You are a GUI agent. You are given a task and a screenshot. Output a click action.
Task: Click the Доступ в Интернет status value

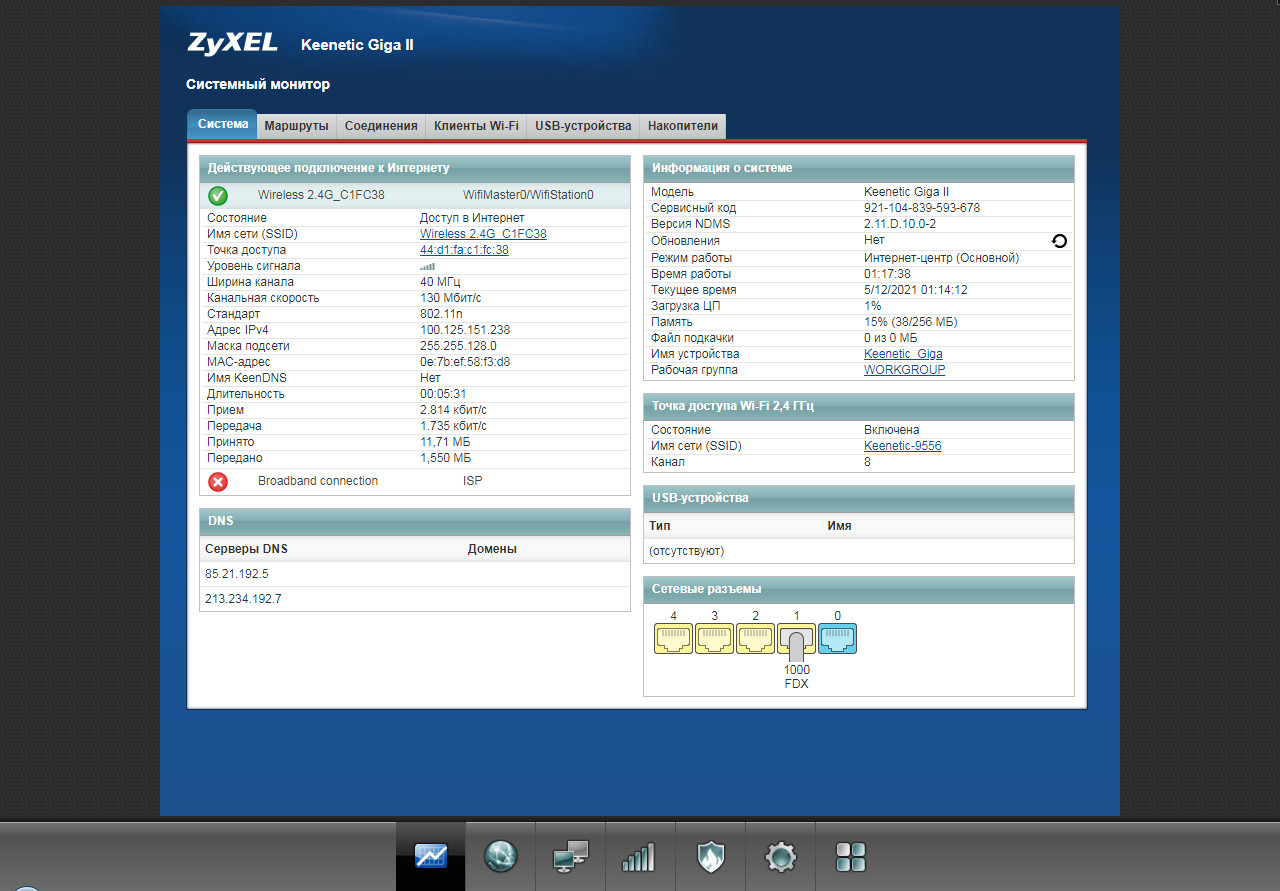click(472, 218)
